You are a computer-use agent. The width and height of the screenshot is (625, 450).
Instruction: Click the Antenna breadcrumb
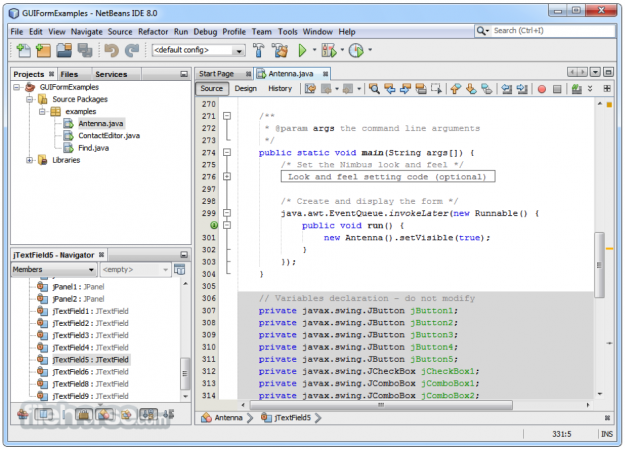point(222,418)
